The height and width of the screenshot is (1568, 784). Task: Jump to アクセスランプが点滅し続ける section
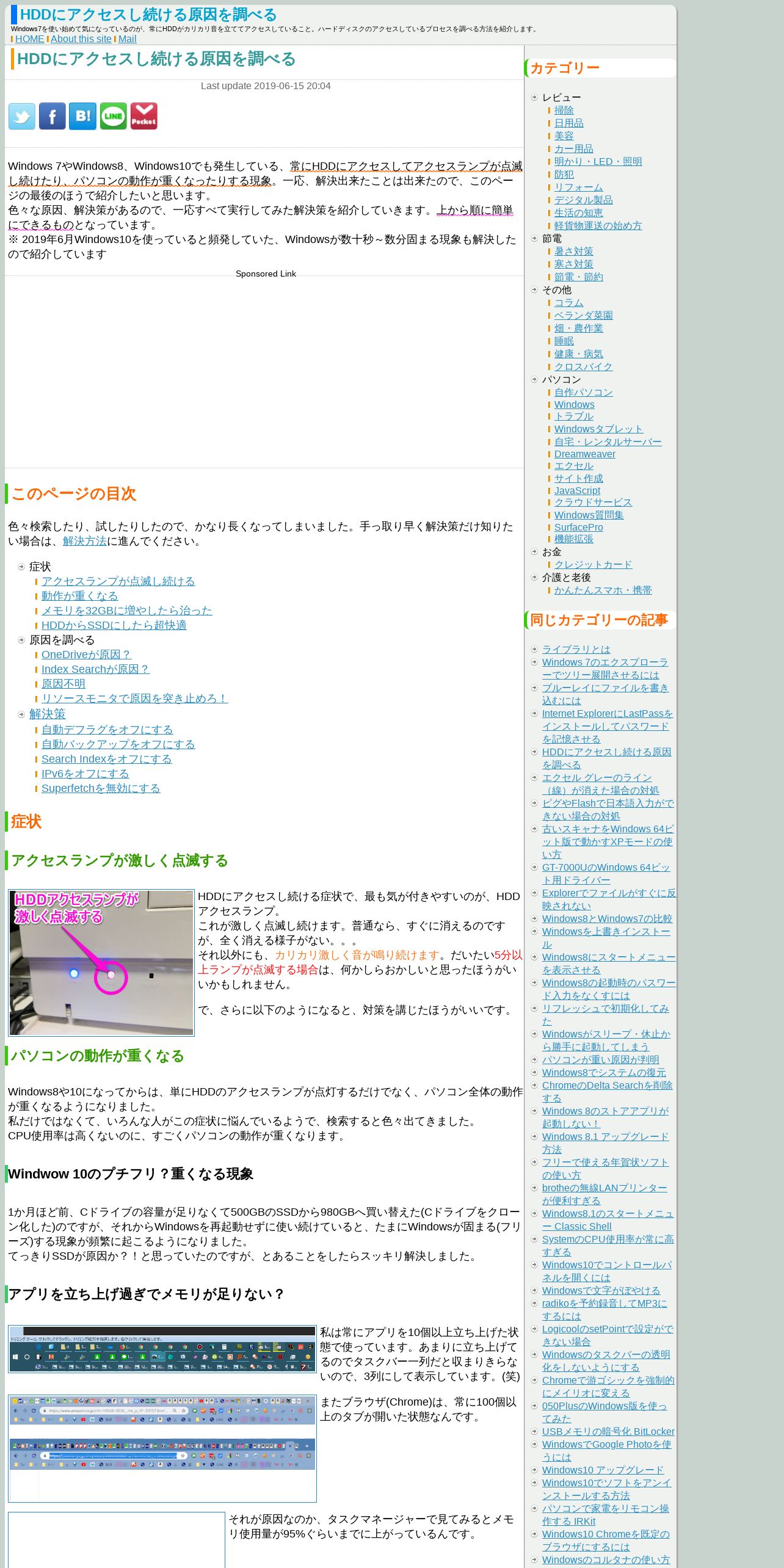pos(118,581)
